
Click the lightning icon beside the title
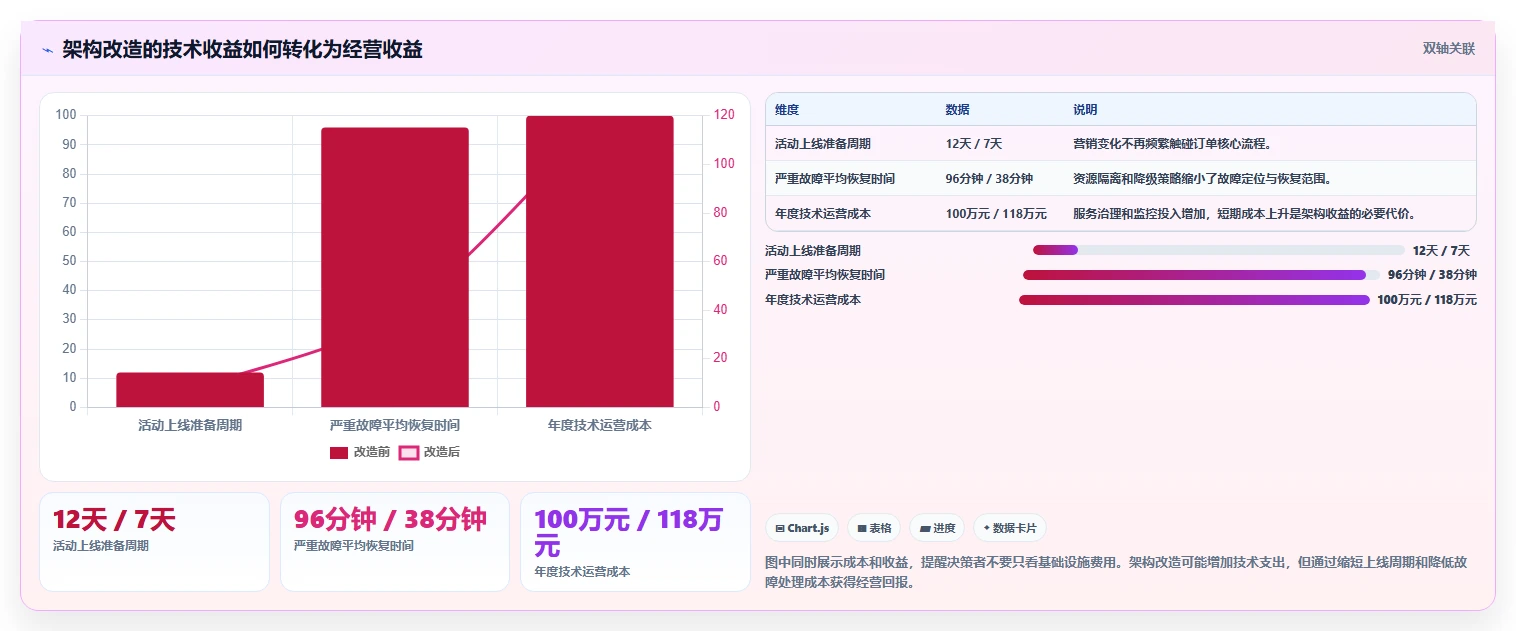pos(47,49)
